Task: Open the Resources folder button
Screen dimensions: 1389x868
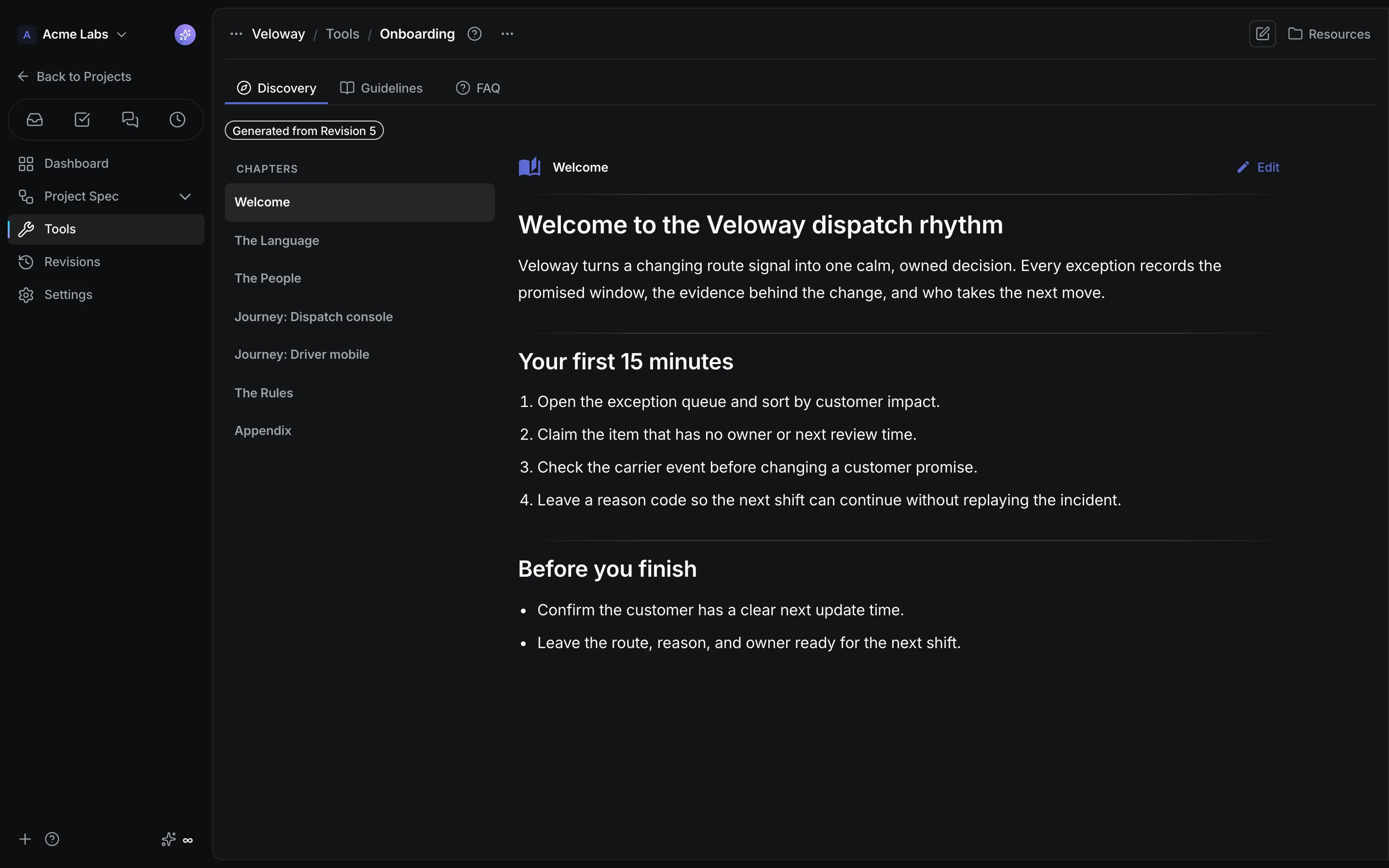Action: click(1329, 34)
